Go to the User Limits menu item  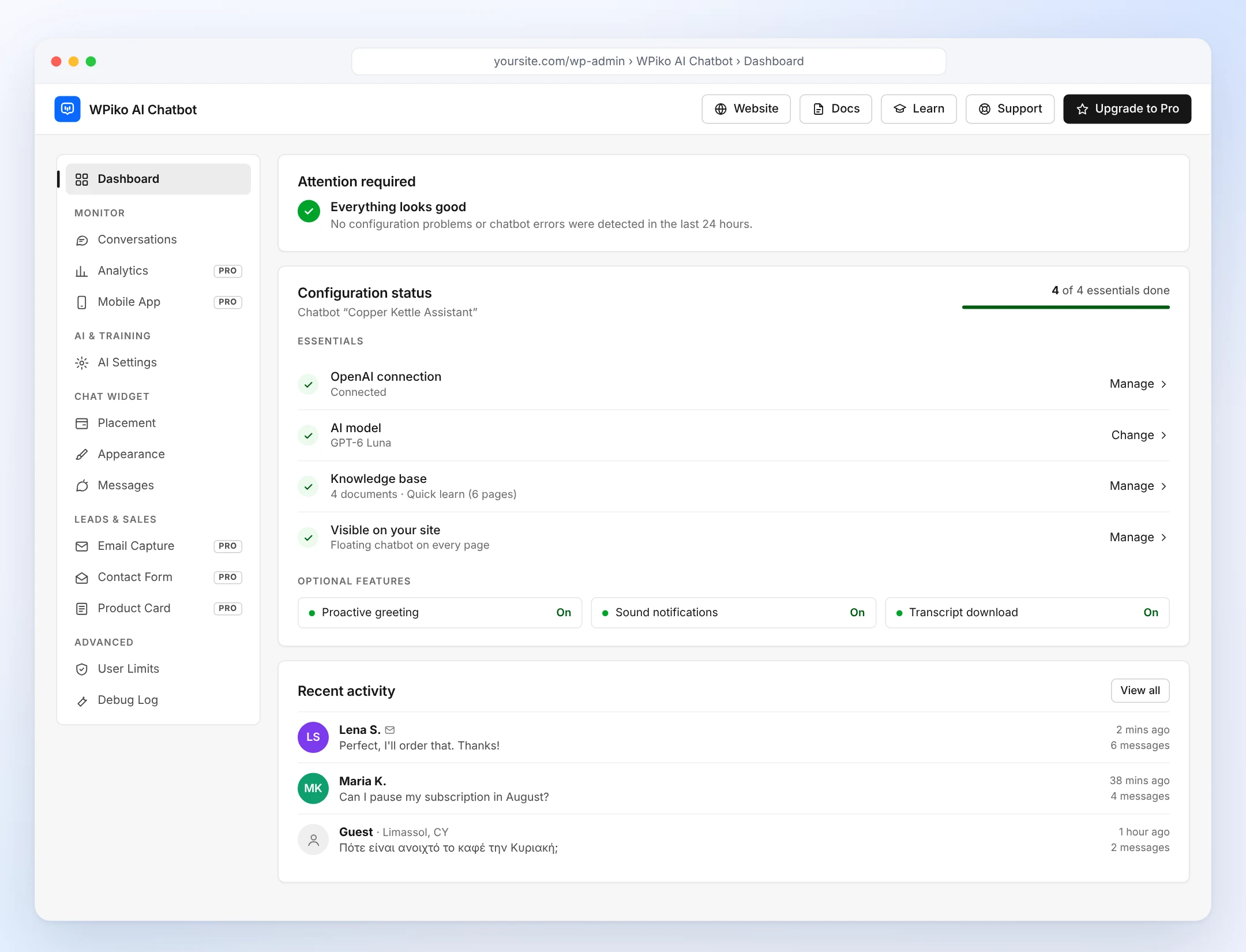pos(158,669)
